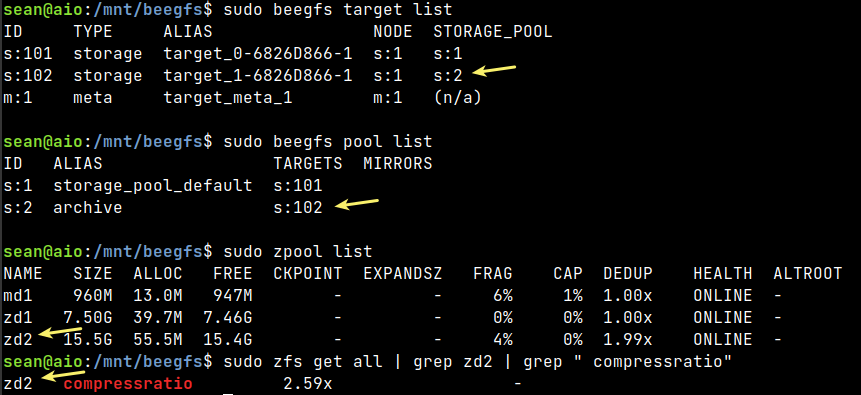Click the ALTROOT column header
Screen dimensions: 861x395
(807, 274)
